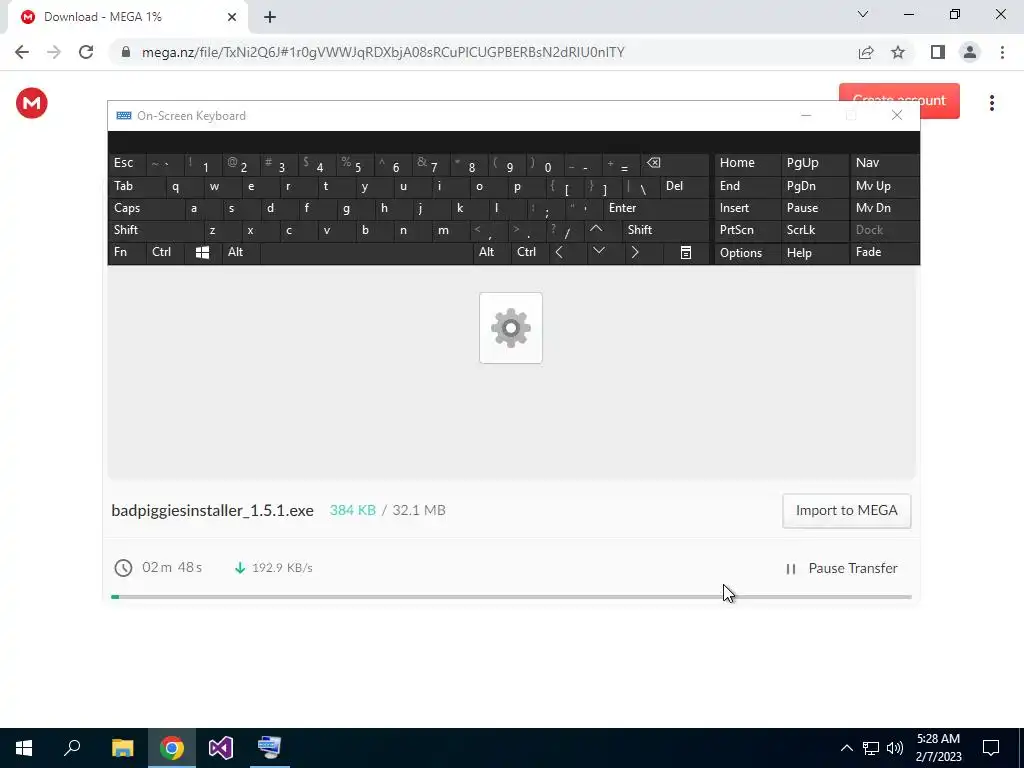Click Mv Up key

[x=884, y=186]
